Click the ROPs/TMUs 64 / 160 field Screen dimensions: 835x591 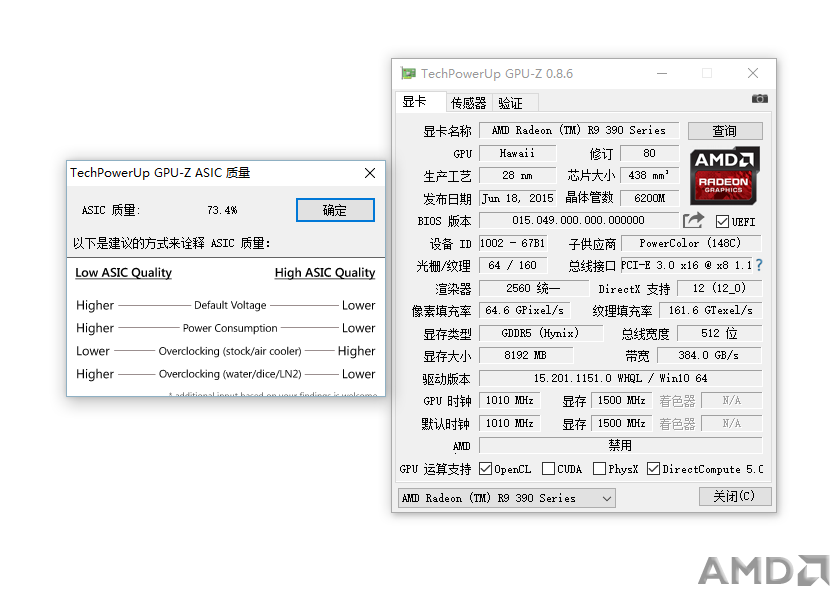pos(512,265)
